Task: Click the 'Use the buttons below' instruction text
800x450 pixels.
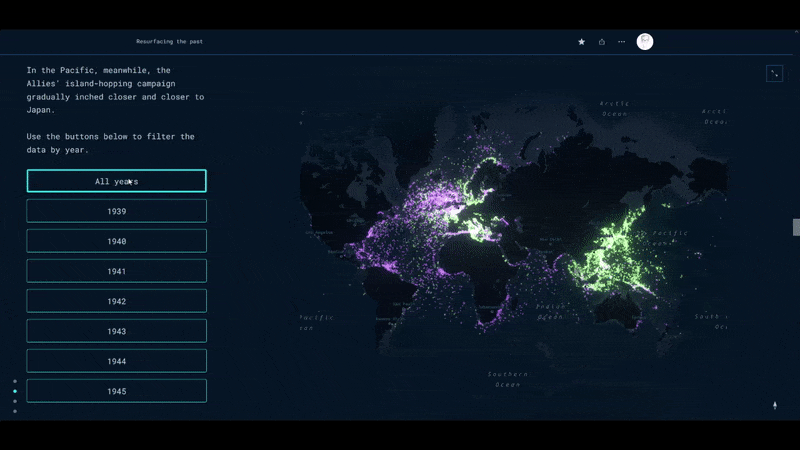Action: (110, 143)
